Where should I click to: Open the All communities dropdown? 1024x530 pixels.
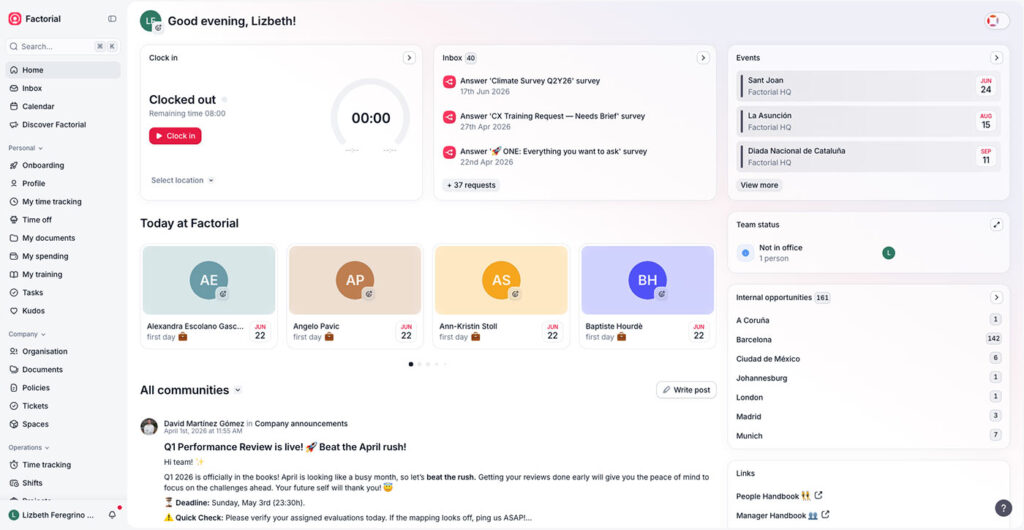tap(191, 390)
